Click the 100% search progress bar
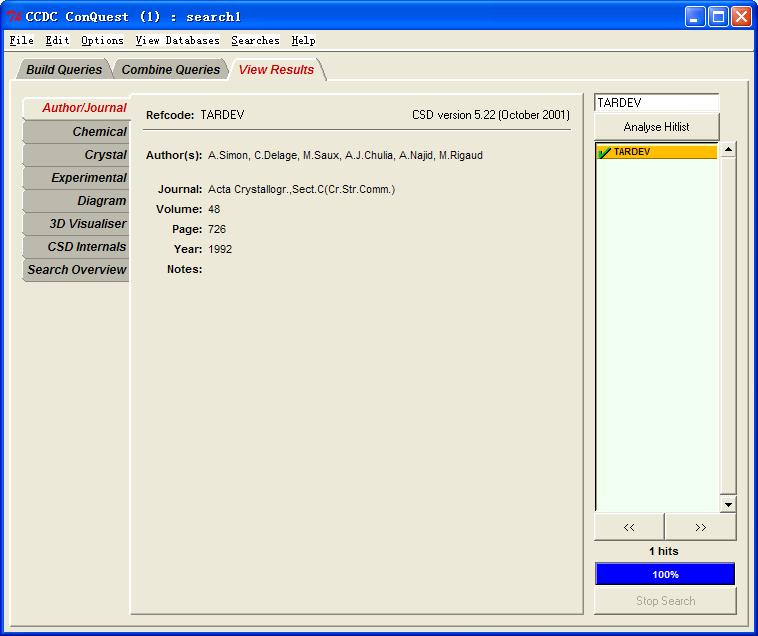The image size is (758, 636). (x=665, y=574)
